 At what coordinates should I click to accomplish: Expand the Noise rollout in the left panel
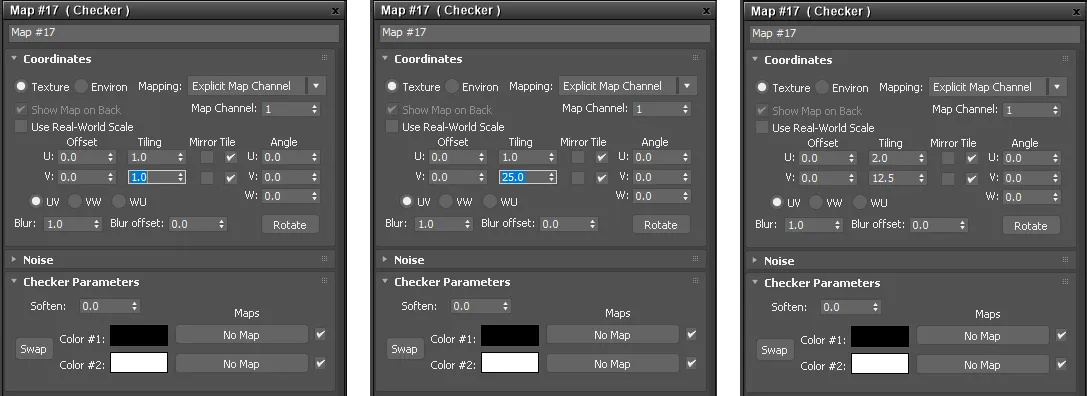pos(14,259)
